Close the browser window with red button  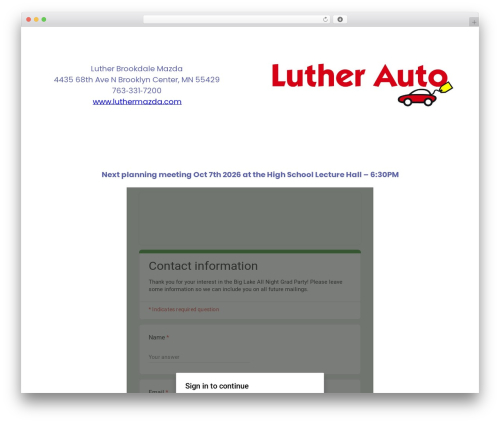(29, 19)
